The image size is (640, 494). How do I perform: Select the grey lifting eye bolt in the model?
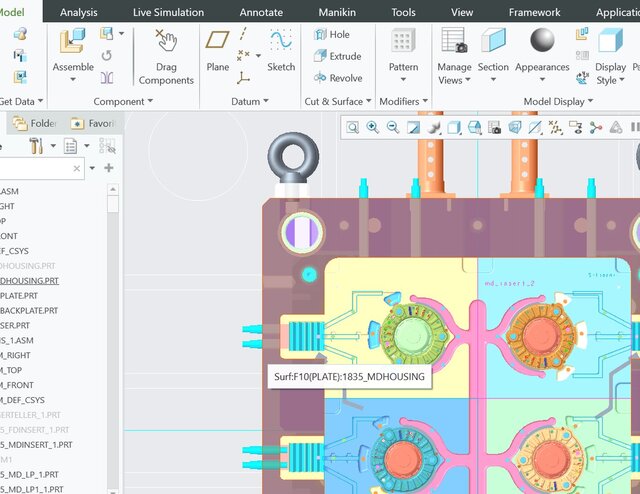(x=293, y=158)
